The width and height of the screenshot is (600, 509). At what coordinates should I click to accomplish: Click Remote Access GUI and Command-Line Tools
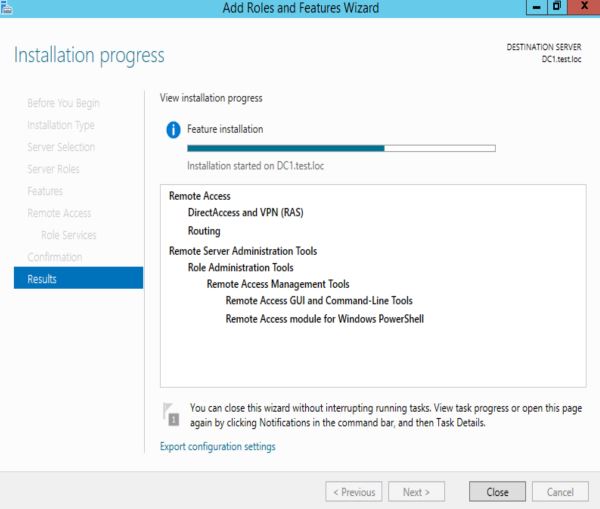[319, 300]
